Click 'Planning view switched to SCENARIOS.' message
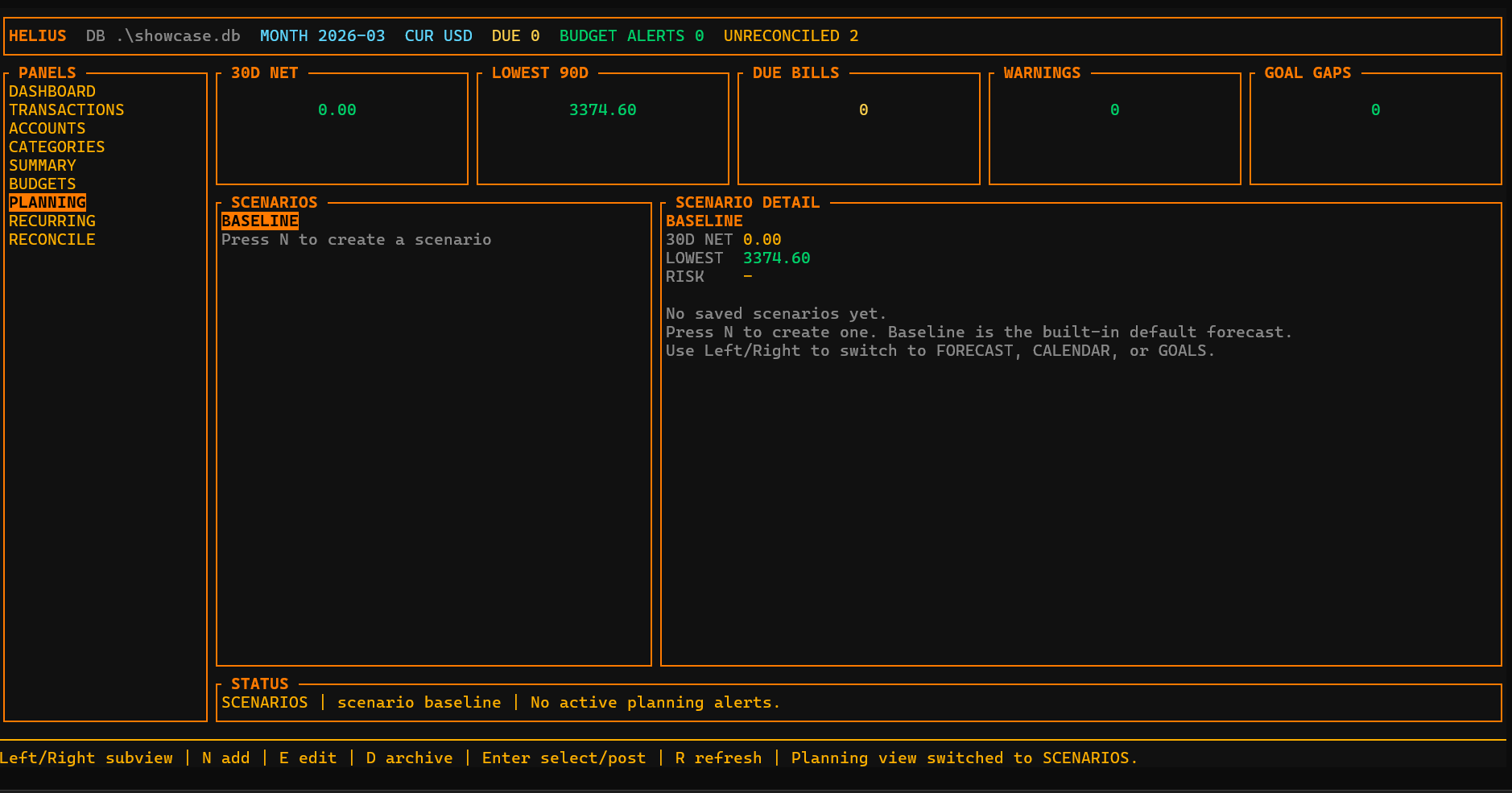The width and height of the screenshot is (1512, 793). (x=965, y=758)
